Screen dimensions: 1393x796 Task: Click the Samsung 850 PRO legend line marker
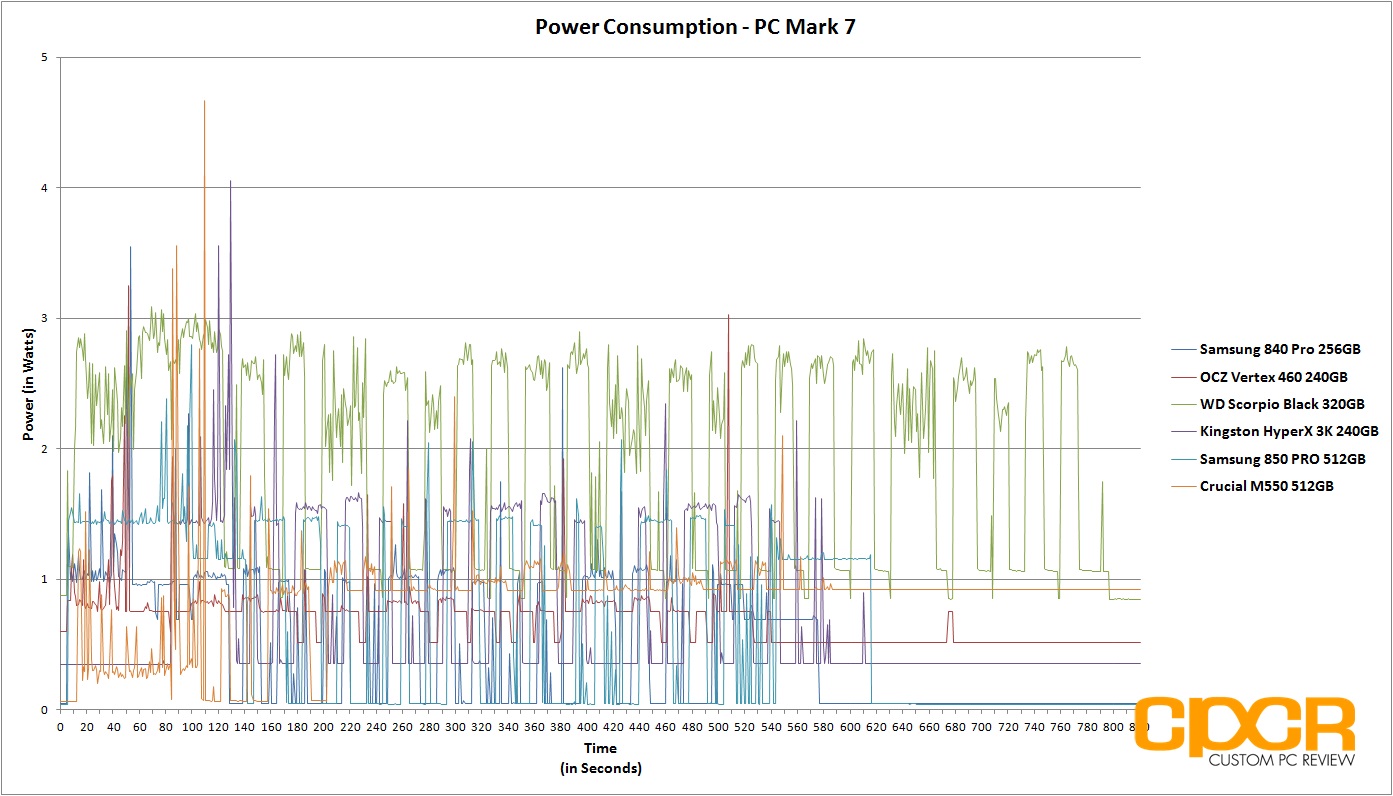[x=1183, y=459]
